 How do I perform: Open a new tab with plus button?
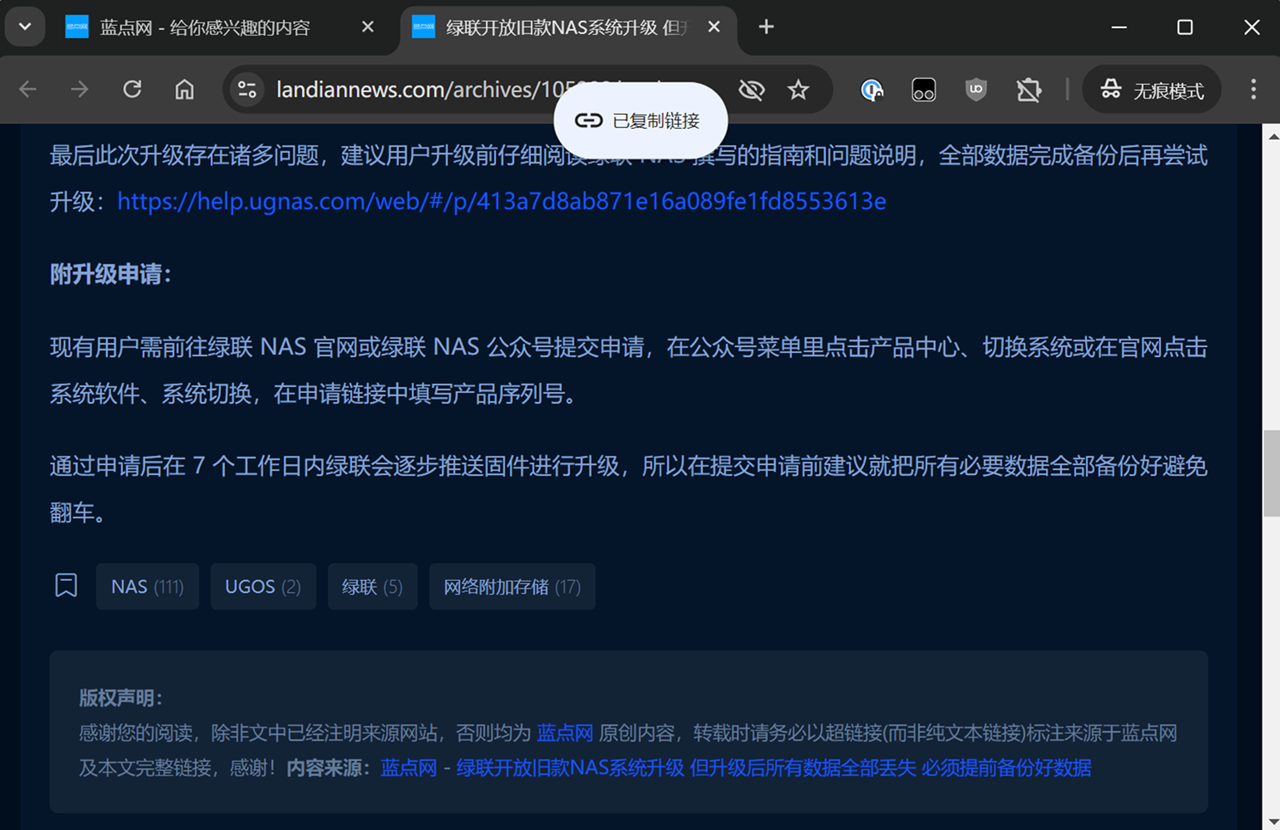(766, 27)
